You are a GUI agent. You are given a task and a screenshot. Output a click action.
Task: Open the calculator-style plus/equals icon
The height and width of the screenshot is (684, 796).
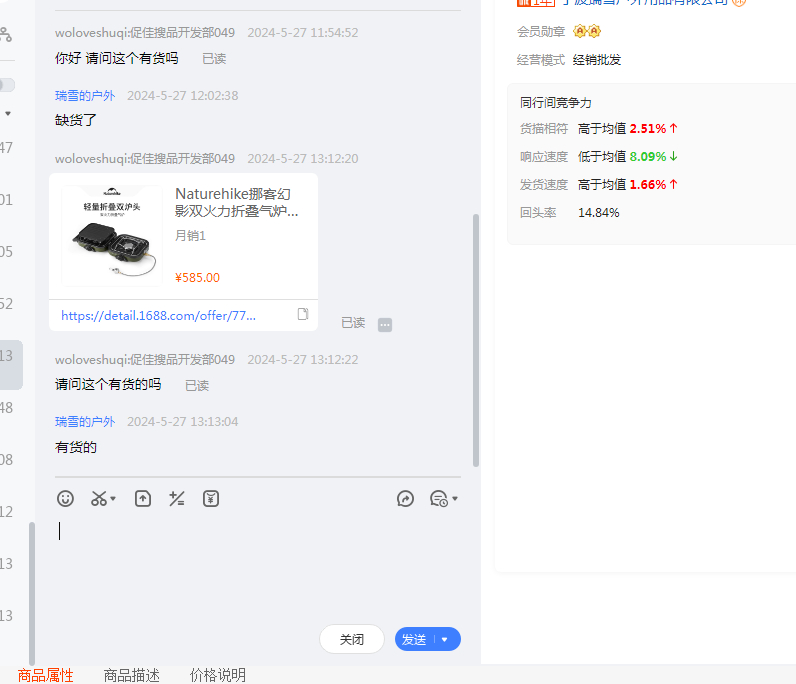(177, 498)
